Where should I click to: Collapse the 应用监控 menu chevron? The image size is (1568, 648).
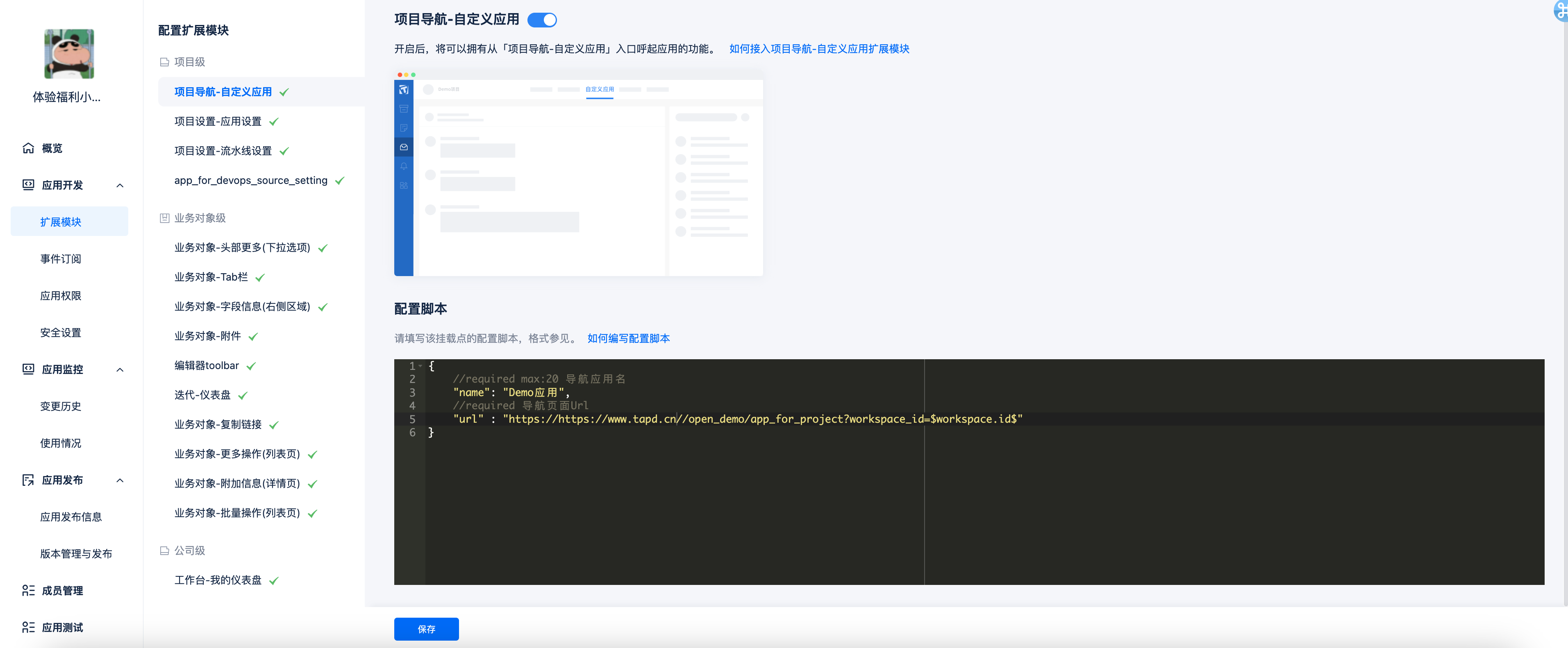(x=120, y=369)
